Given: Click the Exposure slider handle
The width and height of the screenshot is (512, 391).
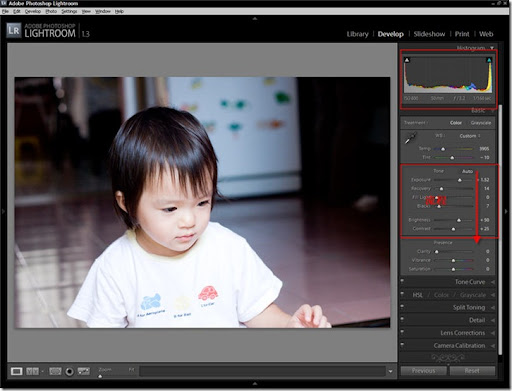Looking at the screenshot, I should click(x=460, y=180).
